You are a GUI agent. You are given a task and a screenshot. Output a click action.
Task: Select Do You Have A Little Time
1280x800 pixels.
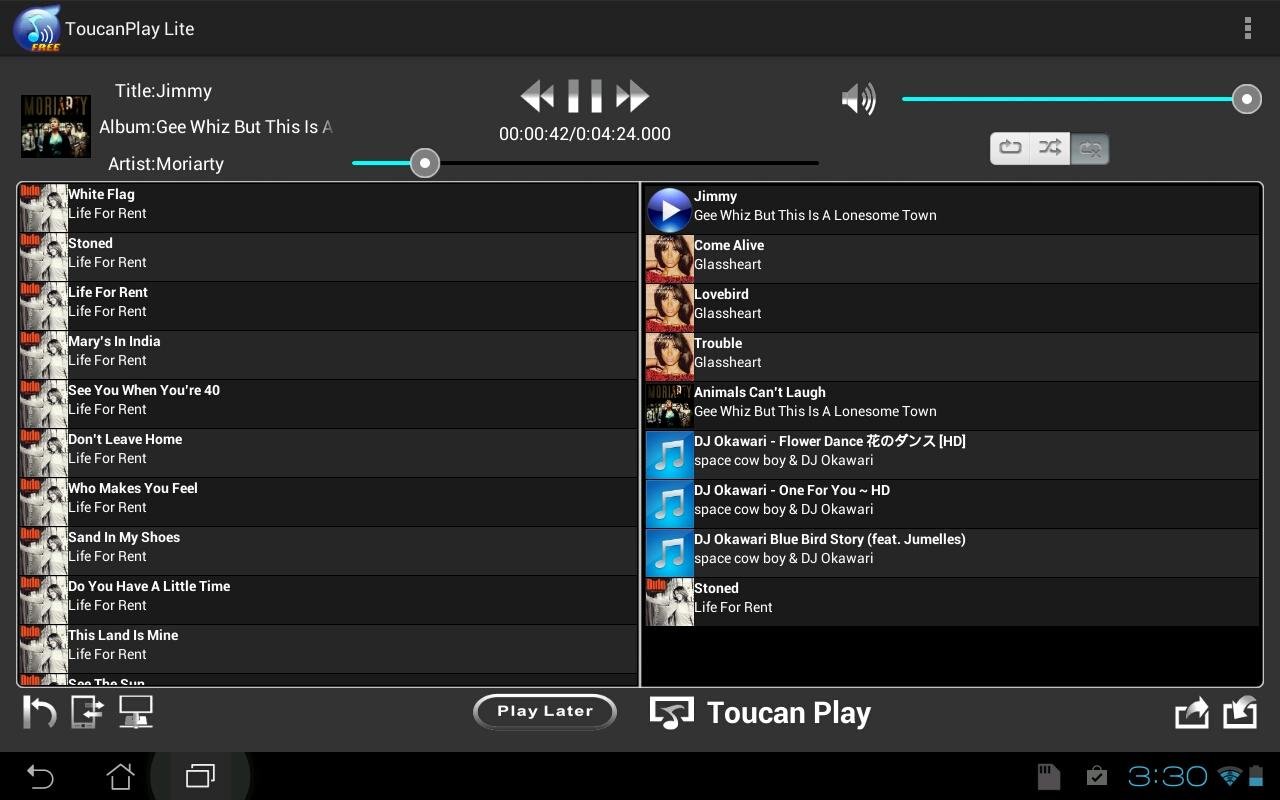point(328,600)
